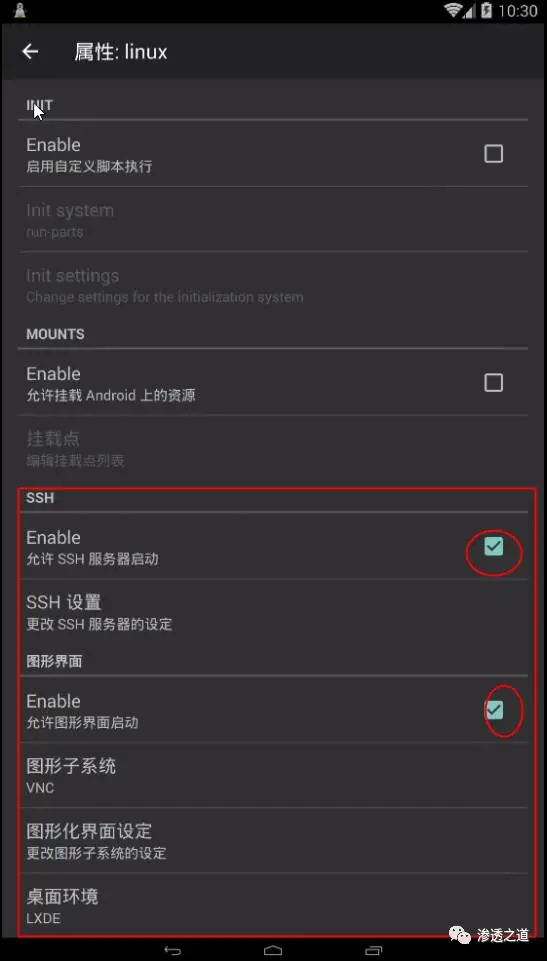Tap Android home navigation button
547x961 pixels.
point(273,951)
